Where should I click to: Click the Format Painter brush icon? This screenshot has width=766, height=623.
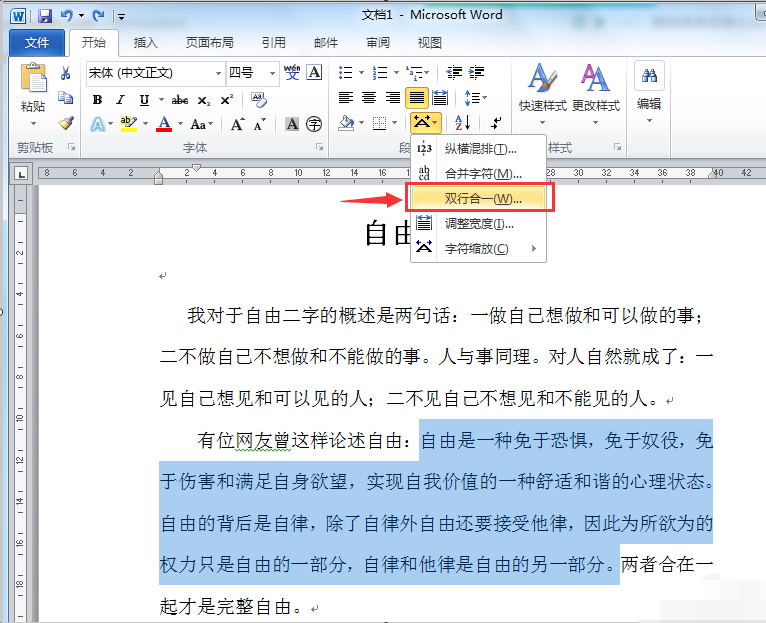[x=65, y=123]
